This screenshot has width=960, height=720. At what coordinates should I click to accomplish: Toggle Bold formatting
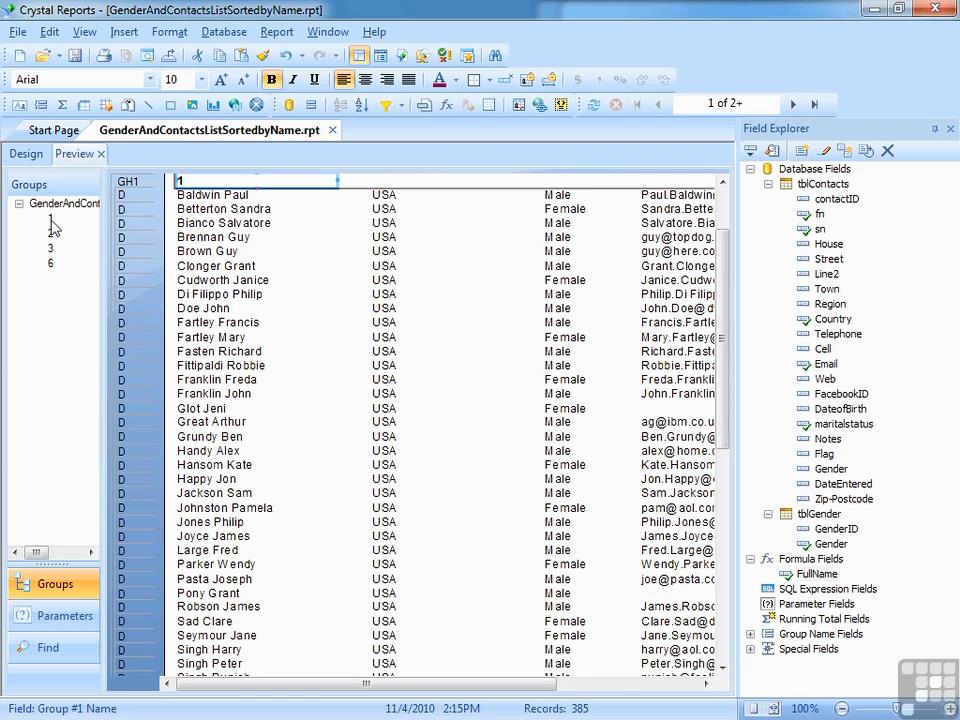[271, 80]
